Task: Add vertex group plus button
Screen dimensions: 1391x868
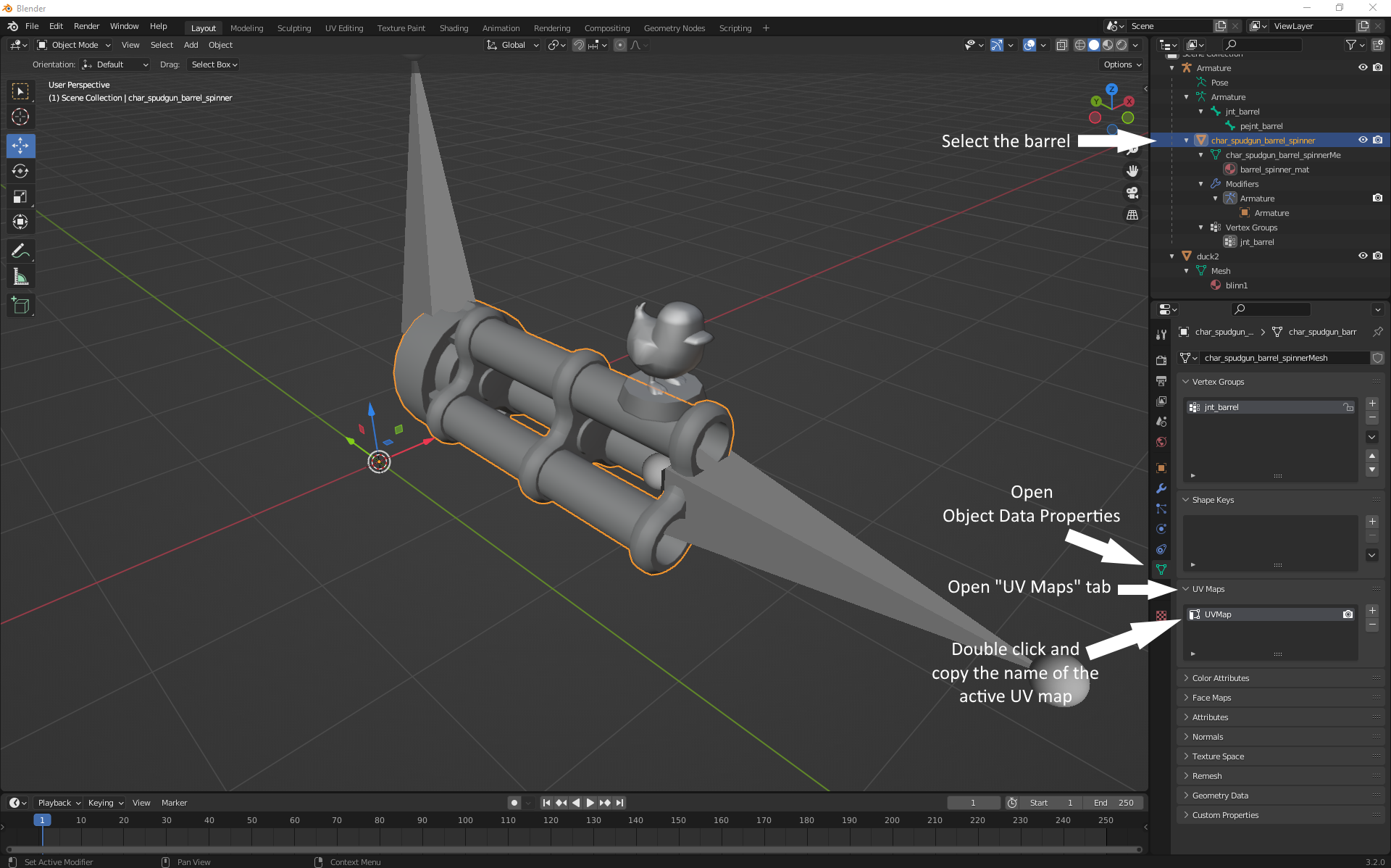Action: (1372, 404)
